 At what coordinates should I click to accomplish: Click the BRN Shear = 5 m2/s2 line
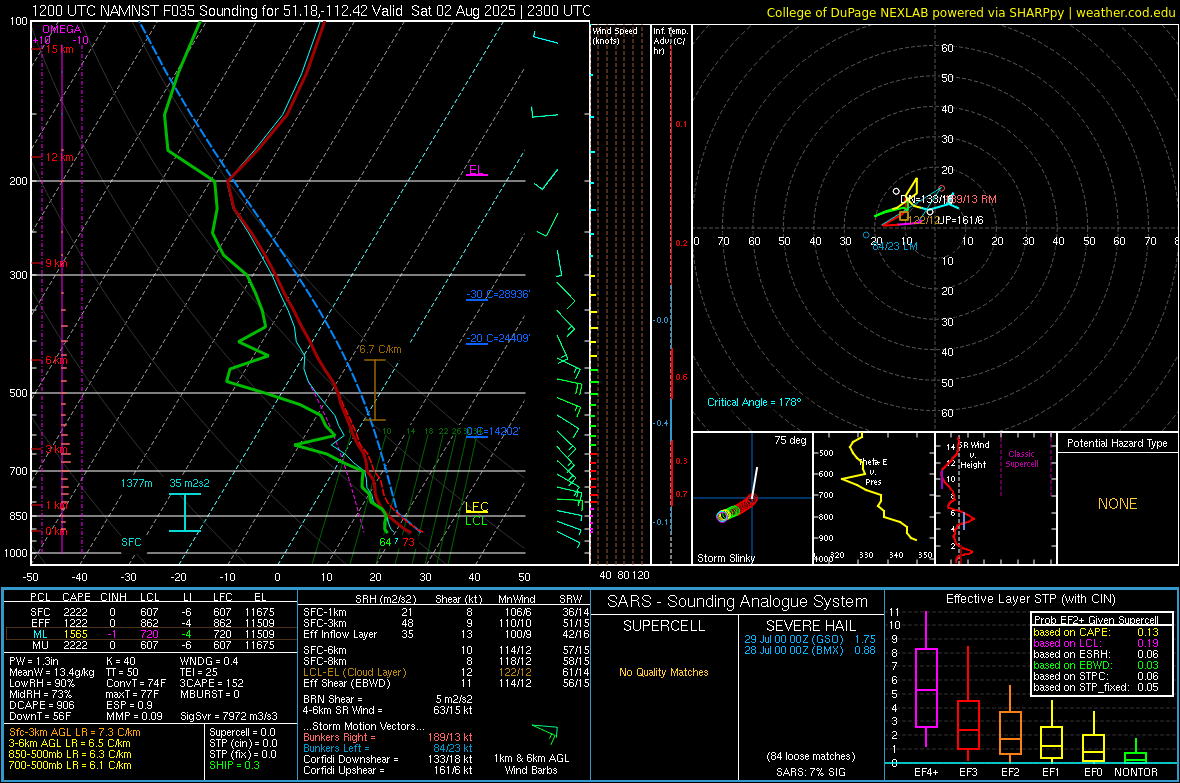(388, 699)
